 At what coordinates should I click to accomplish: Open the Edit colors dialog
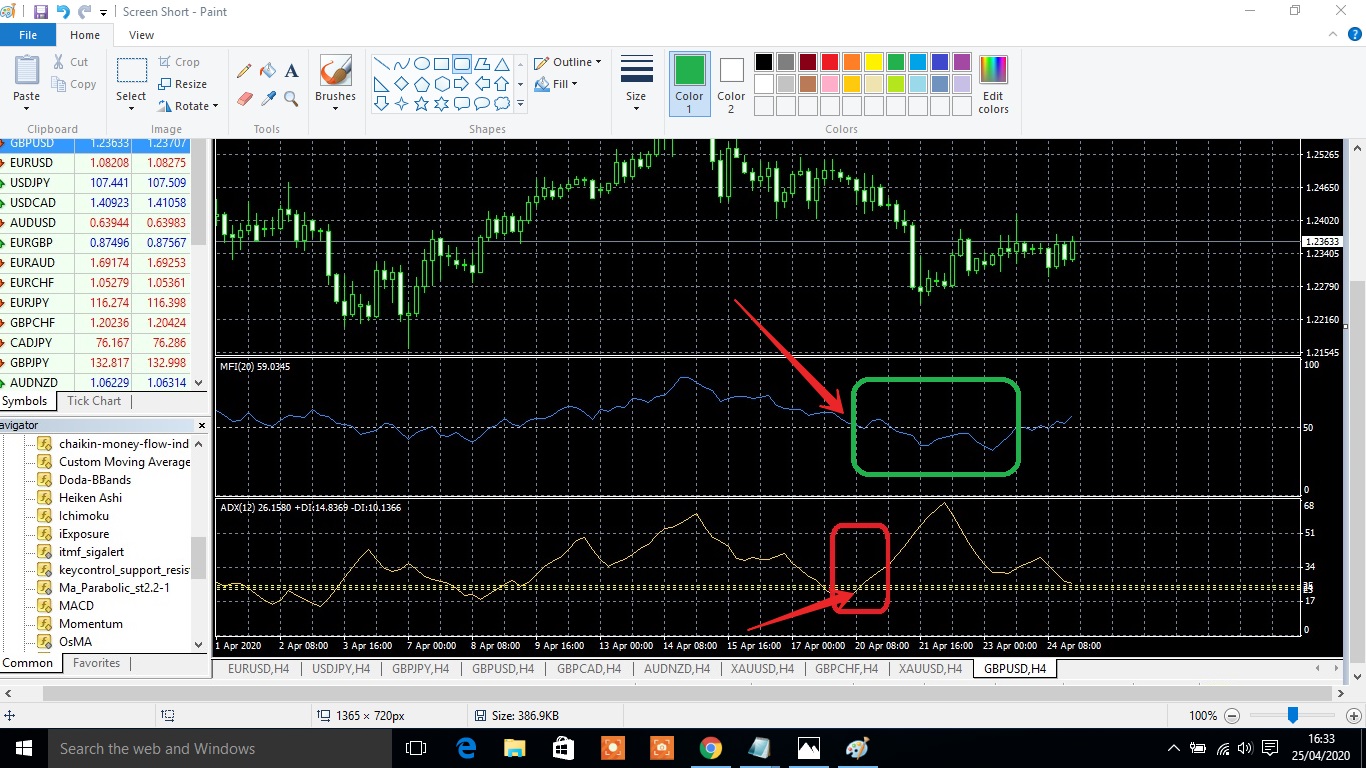click(992, 80)
